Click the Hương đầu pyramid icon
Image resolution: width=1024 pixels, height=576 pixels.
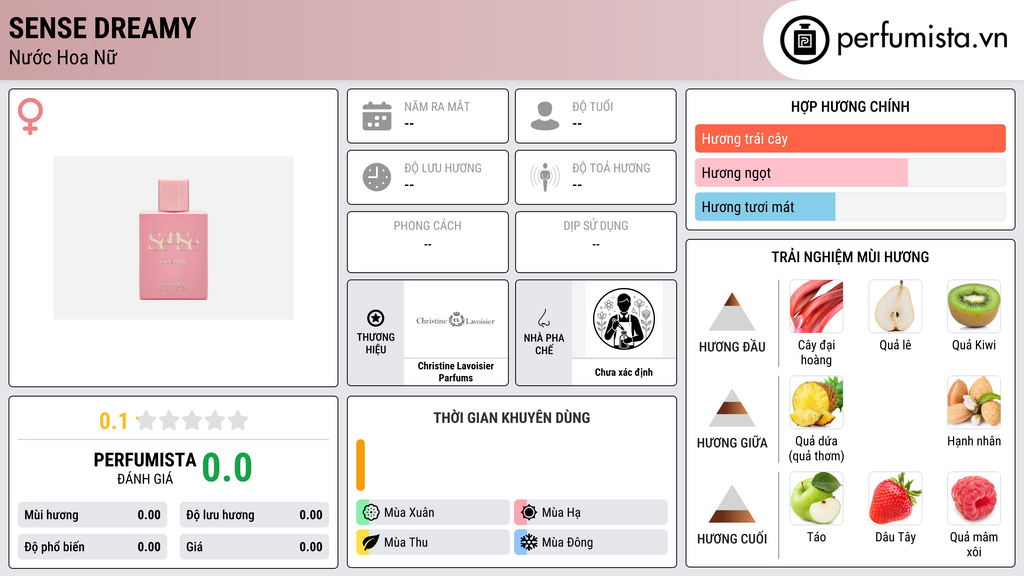point(732,312)
